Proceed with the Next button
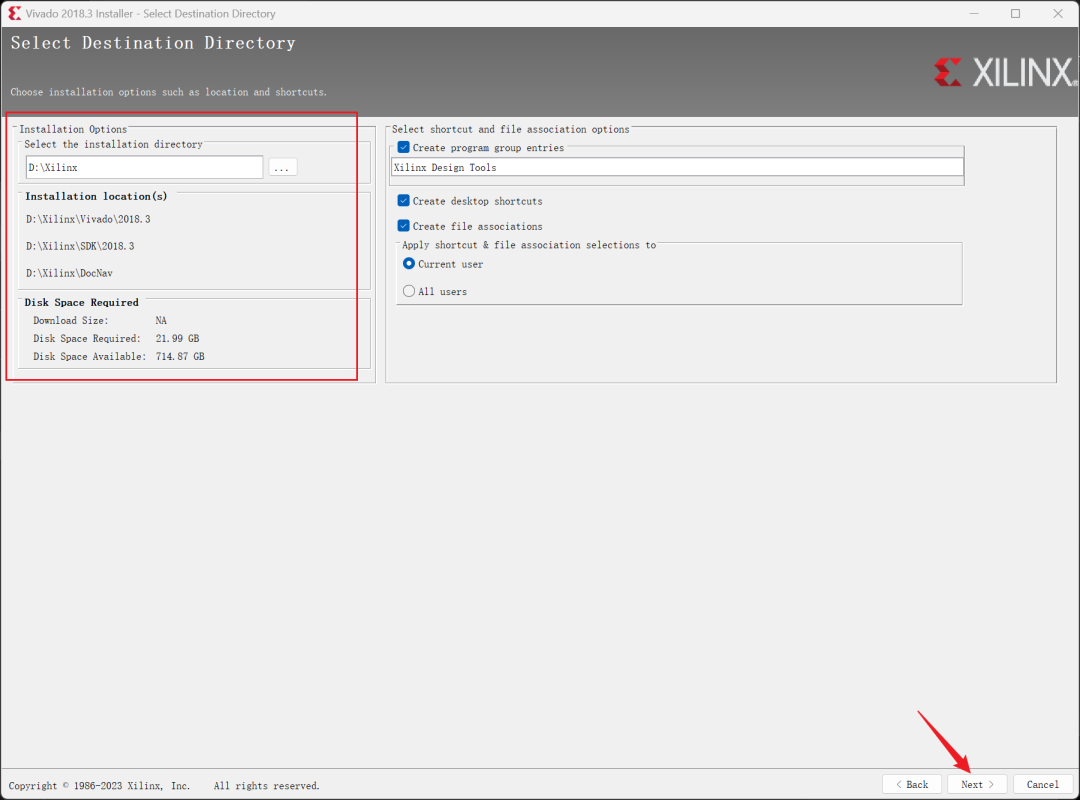The width and height of the screenshot is (1080, 800). (977, 784)
